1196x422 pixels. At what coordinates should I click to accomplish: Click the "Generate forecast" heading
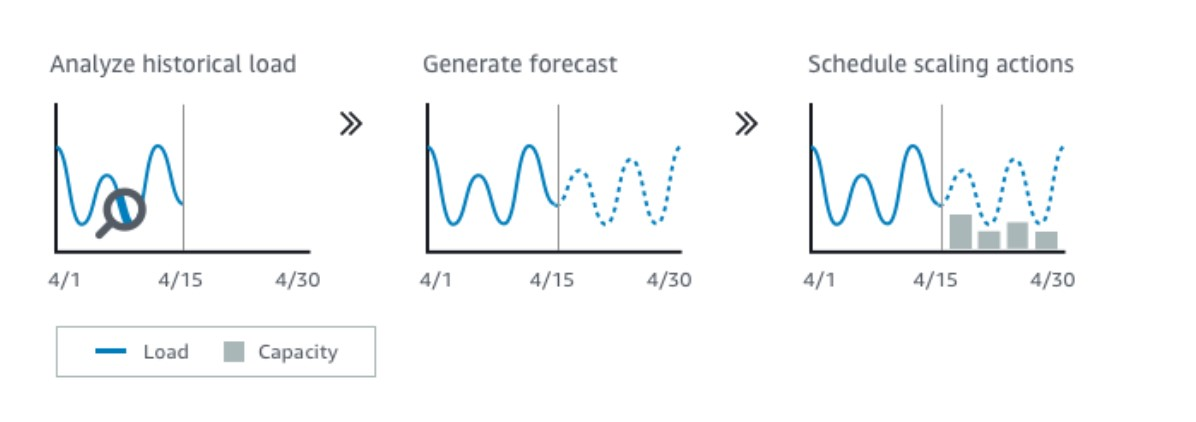point(520,65)
